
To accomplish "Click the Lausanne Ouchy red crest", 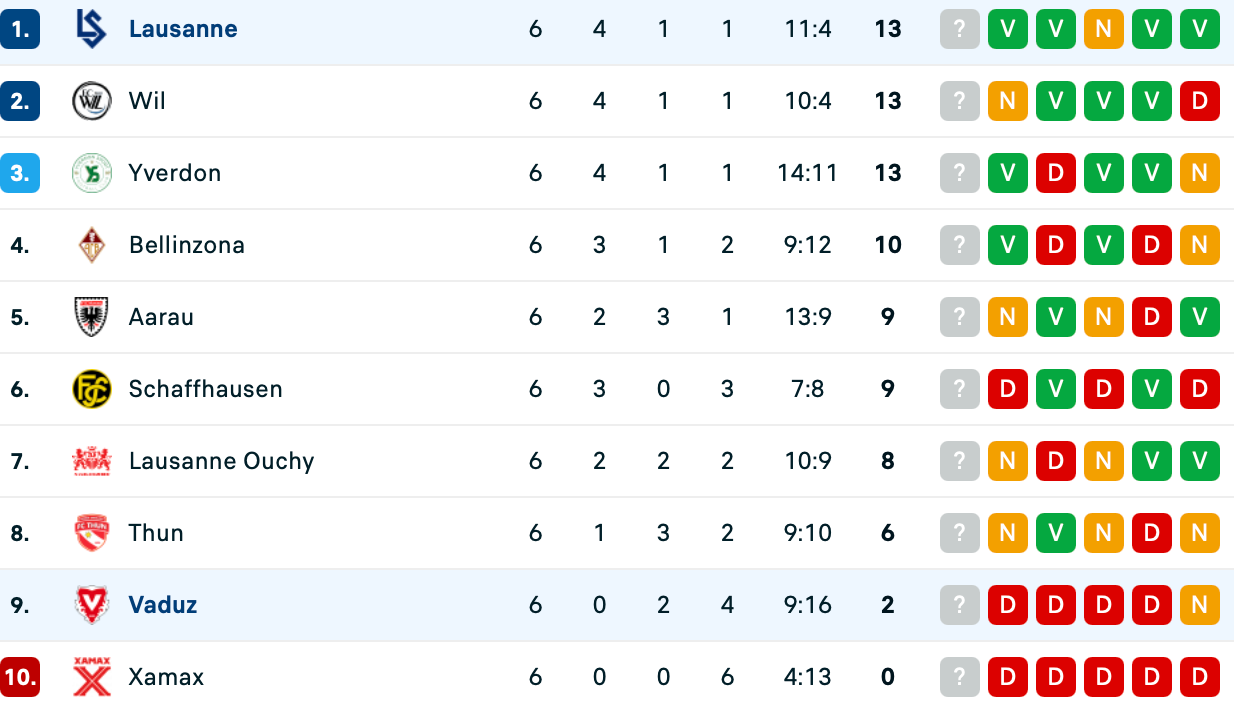I will point(91,461).
